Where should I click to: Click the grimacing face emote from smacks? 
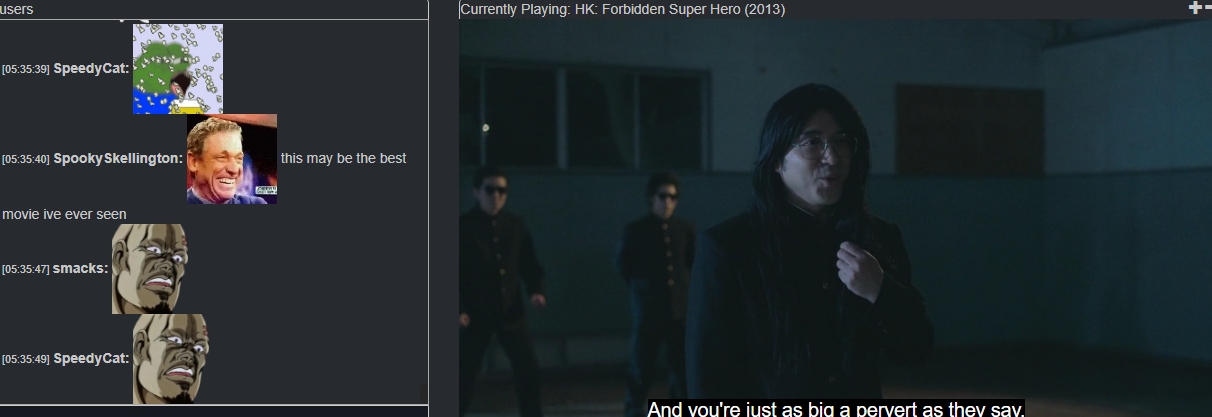coord(150,269)
